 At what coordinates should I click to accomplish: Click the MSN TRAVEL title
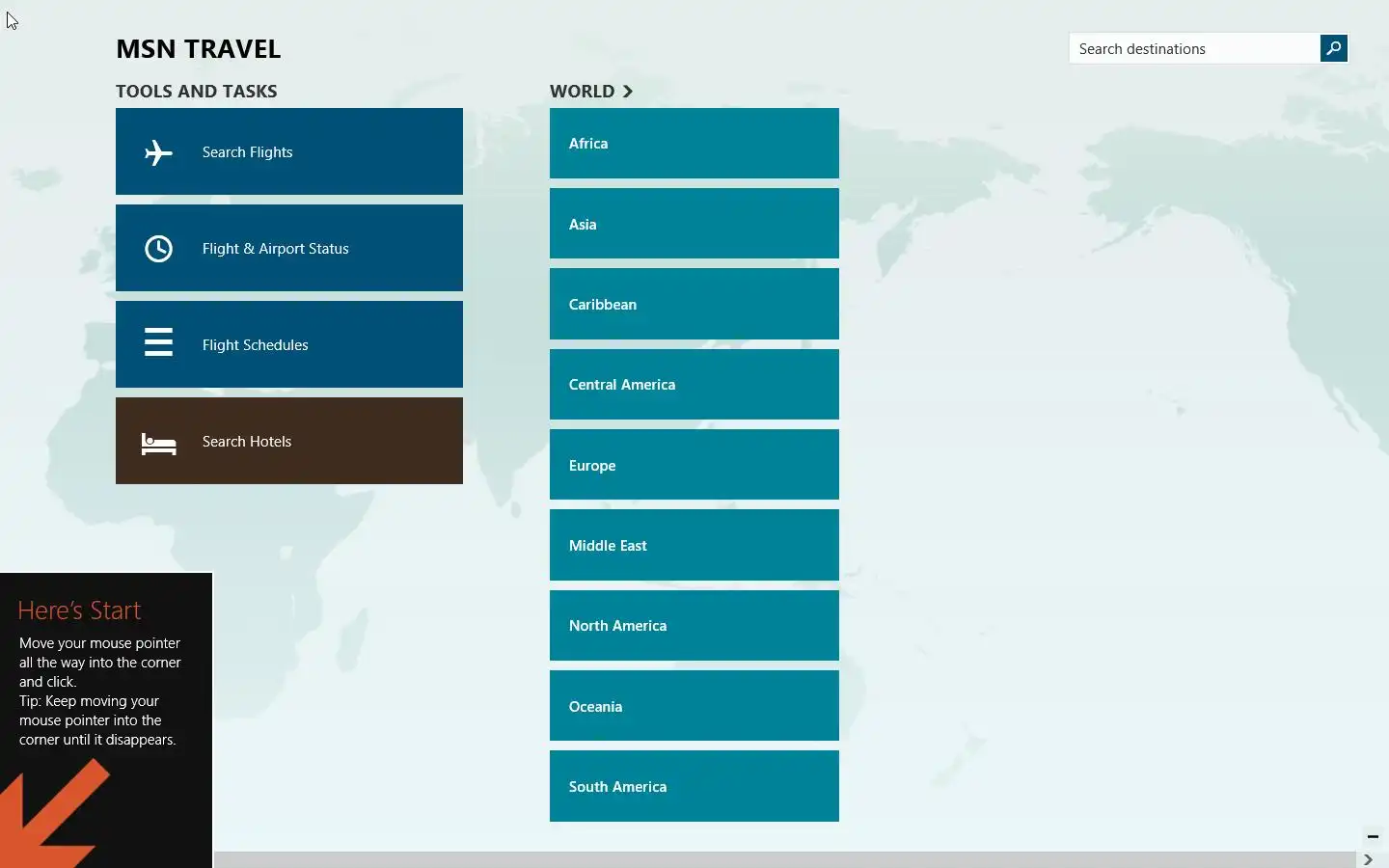(198, 49)
